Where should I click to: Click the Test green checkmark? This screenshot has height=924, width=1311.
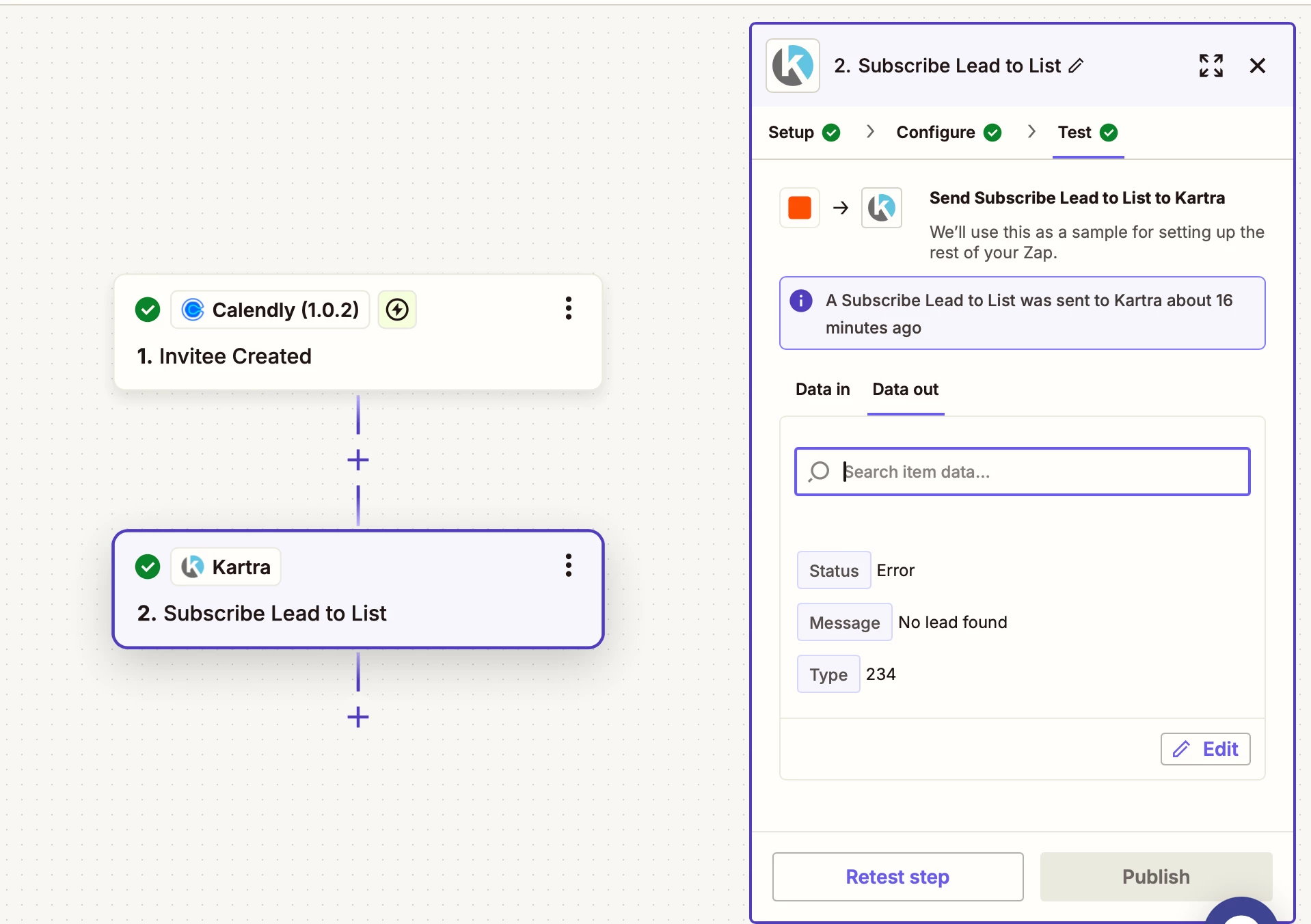tap(1109, 133)
